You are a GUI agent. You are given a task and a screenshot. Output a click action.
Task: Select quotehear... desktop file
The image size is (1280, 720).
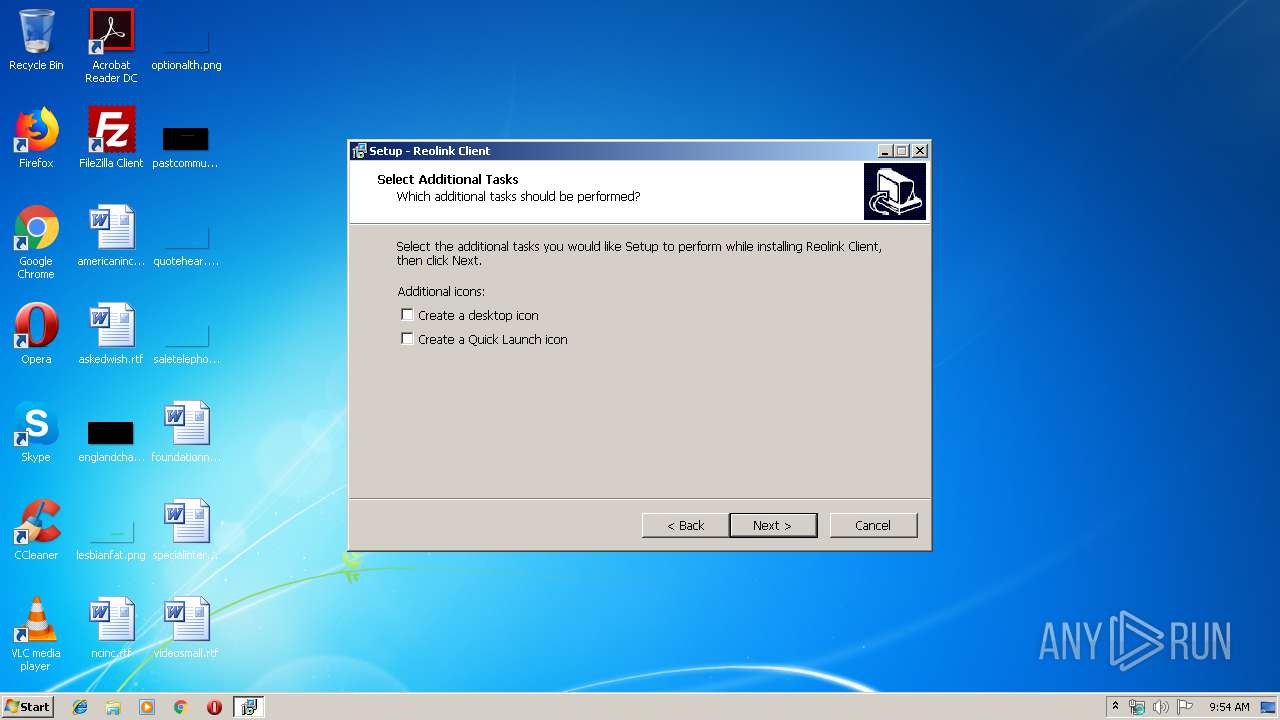186,244
